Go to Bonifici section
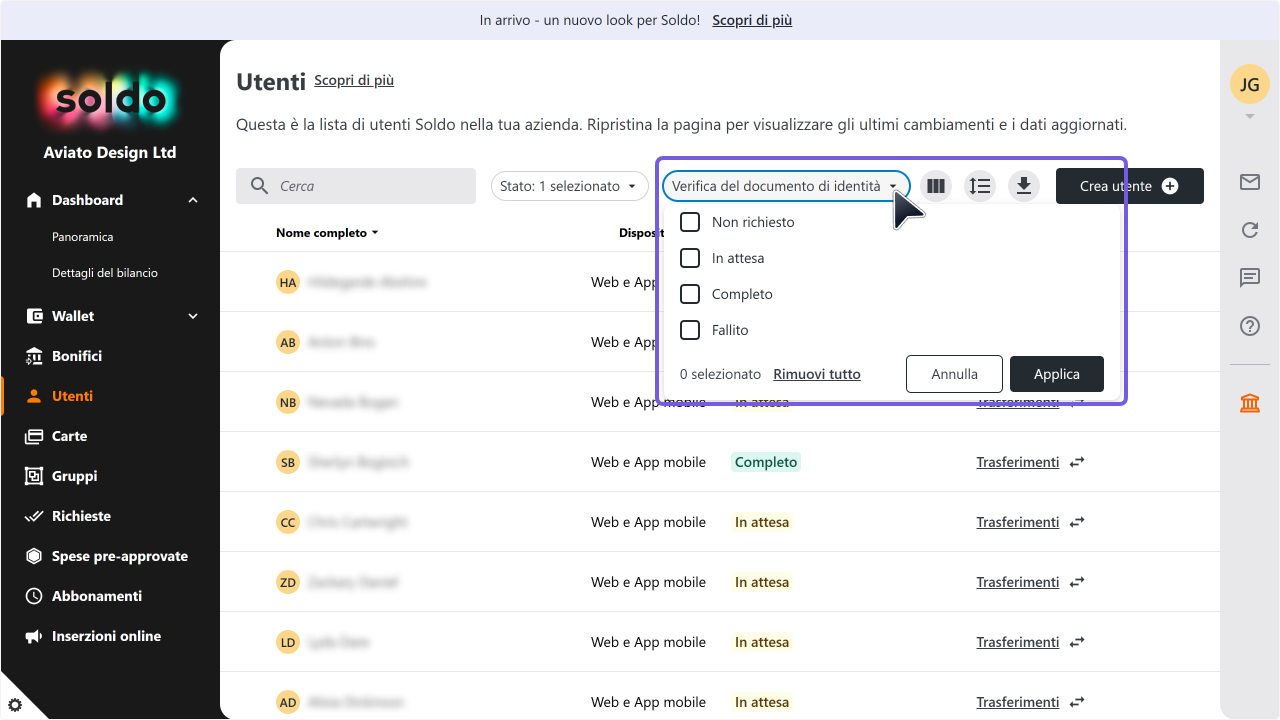The height and width of the screenshot is (720, 1280). coord(77,356)
